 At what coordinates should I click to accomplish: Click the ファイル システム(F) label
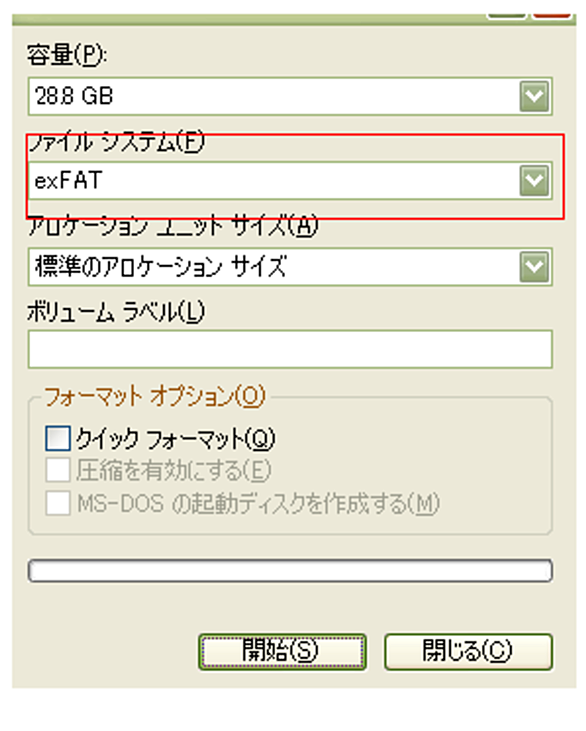pyautogui.click(x=117, y=141)
